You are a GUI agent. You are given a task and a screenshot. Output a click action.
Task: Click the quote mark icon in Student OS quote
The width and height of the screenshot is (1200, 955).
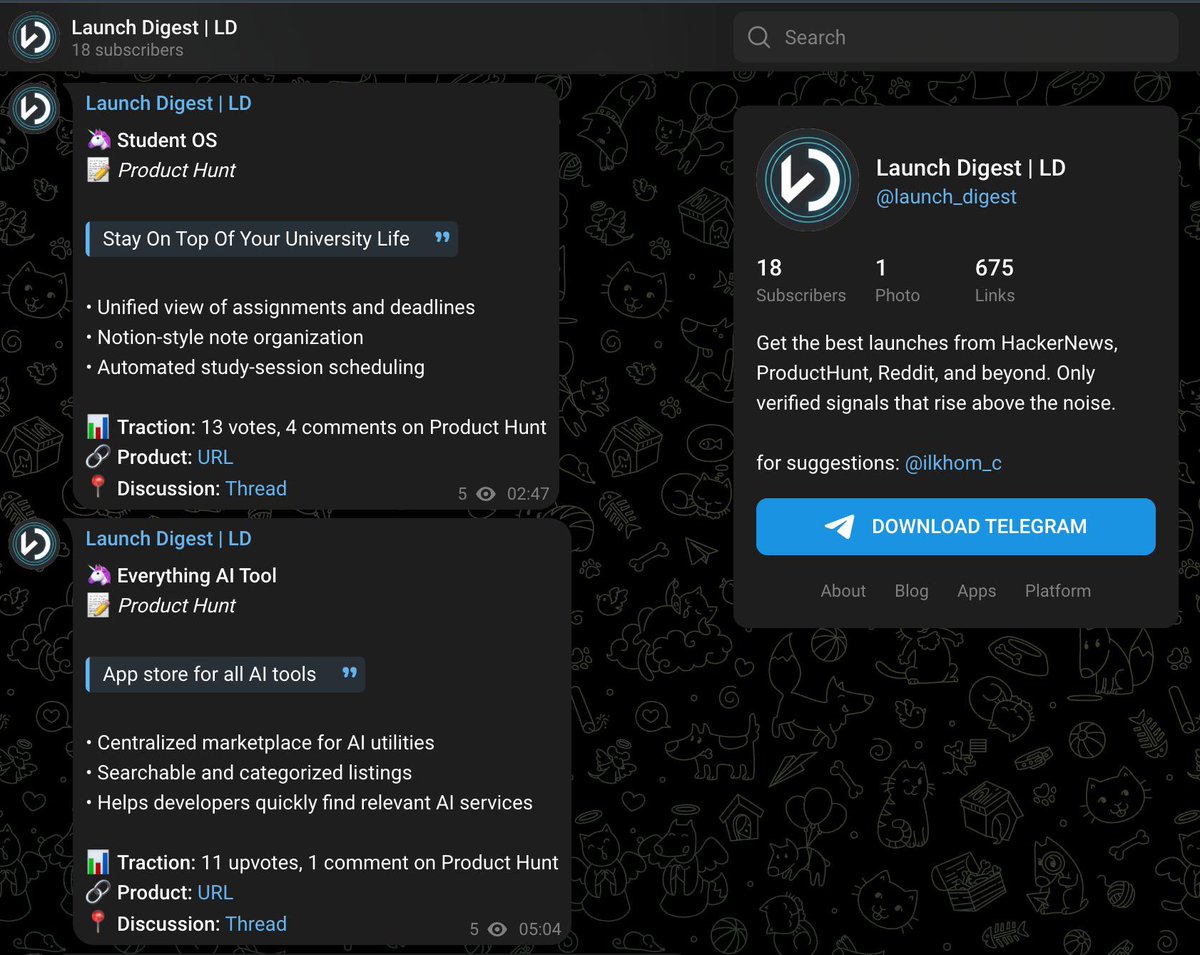point(442,237)
